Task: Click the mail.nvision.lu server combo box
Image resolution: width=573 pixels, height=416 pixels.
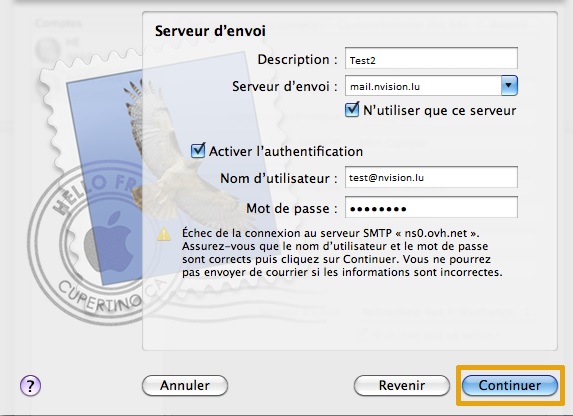Action: (x=431, y=86)
